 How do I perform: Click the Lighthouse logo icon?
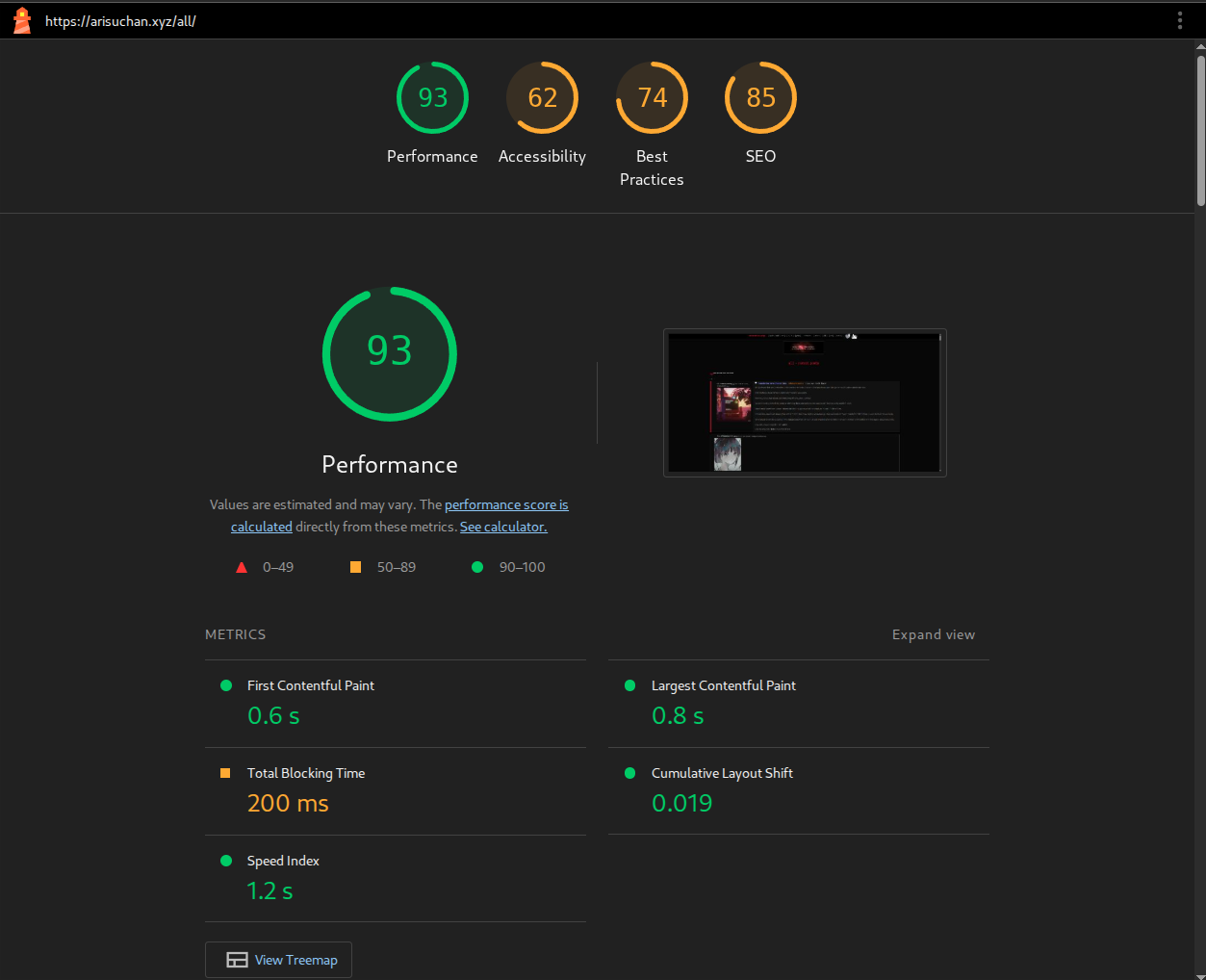(21, 20)
